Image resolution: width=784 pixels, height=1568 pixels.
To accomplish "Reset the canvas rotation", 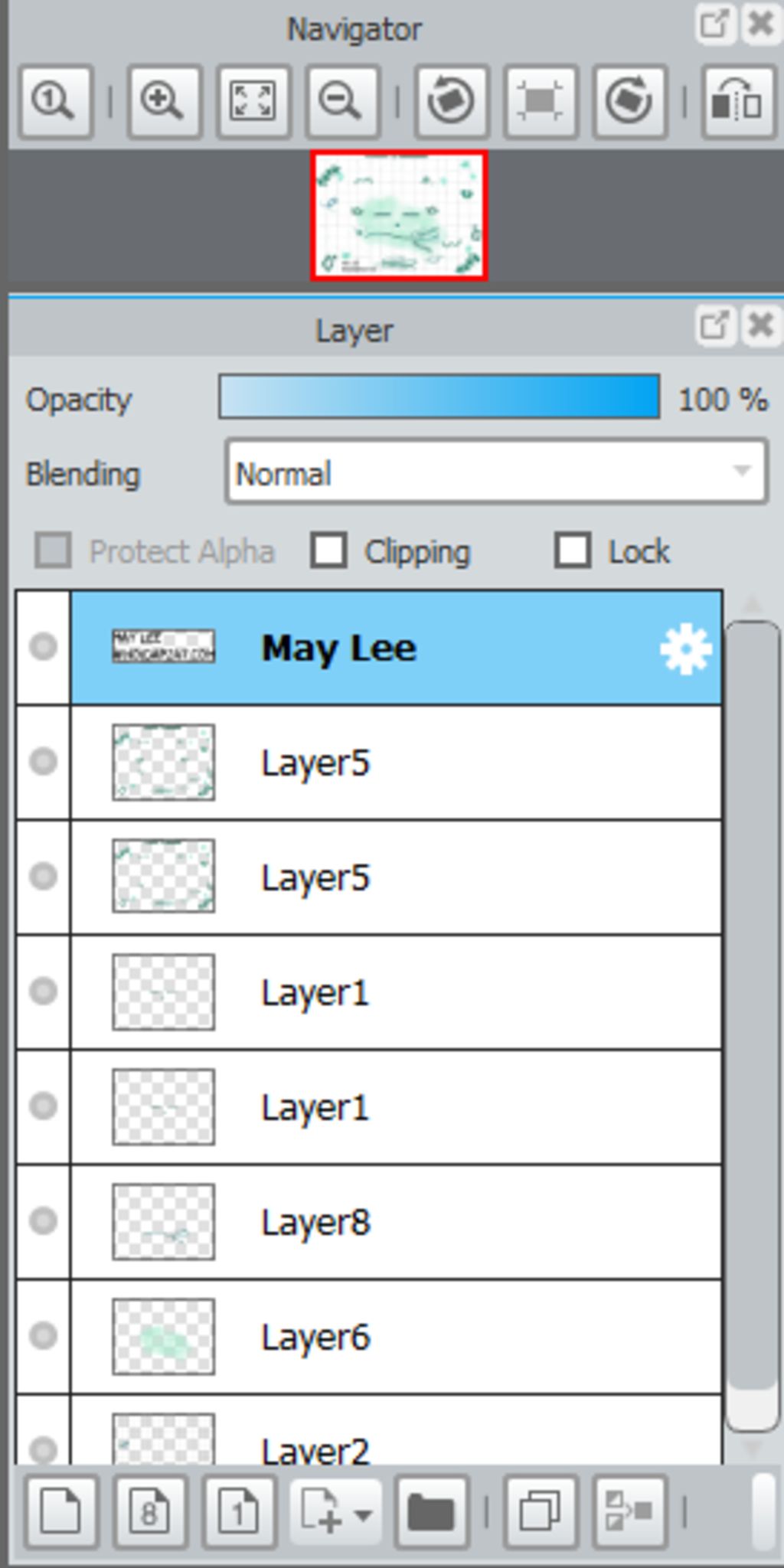I will [x=541, y=101].
